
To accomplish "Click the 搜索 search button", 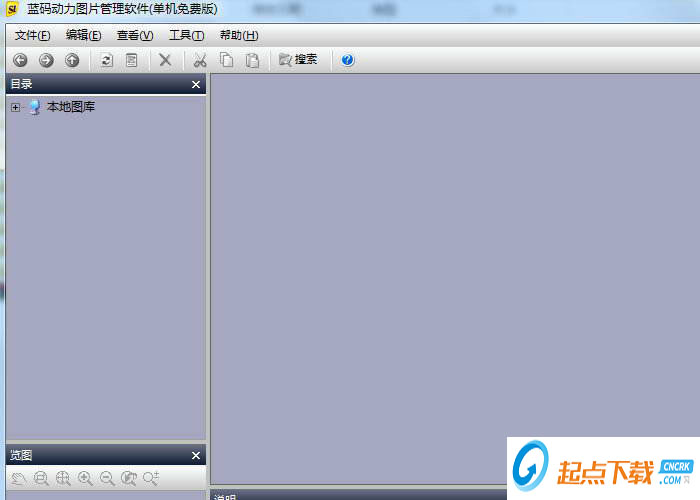I will [298, 59].
